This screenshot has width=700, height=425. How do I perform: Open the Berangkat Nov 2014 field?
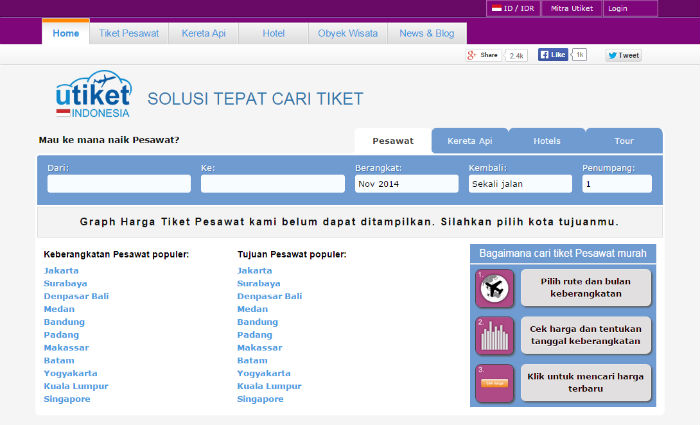(406, 184)
